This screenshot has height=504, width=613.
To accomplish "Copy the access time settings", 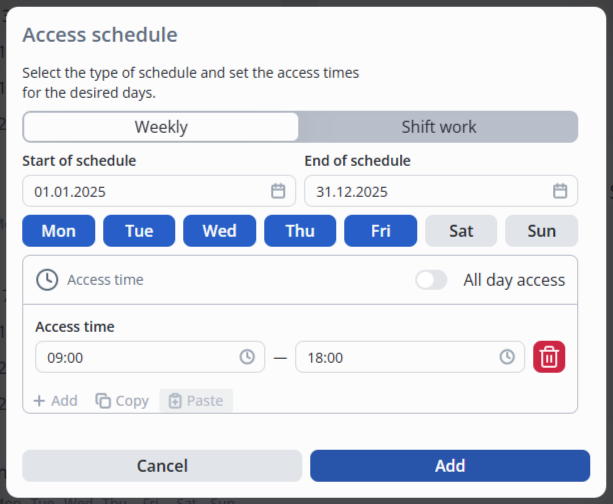I will click(122, 401).
